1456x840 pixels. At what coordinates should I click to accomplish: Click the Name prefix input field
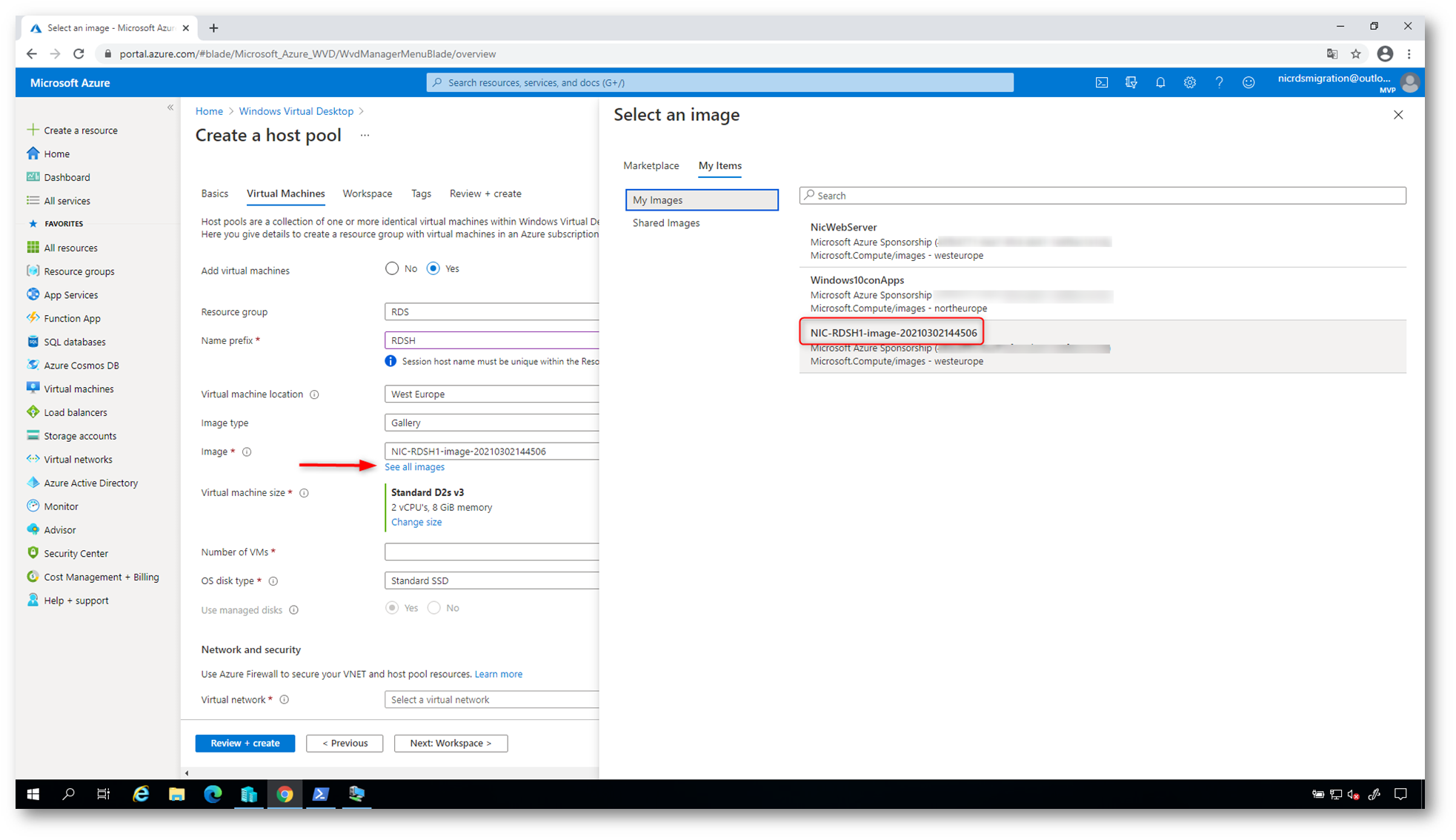[x=491, y=340]
